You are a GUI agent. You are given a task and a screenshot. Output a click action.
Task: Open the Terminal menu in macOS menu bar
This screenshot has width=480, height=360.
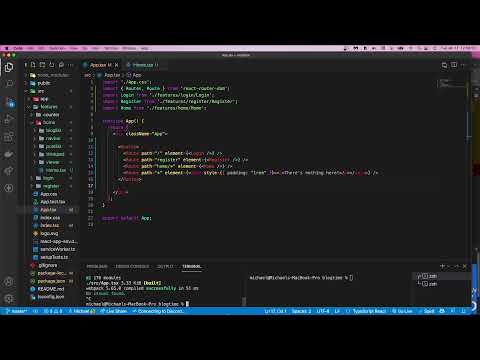tap(111, 48)
